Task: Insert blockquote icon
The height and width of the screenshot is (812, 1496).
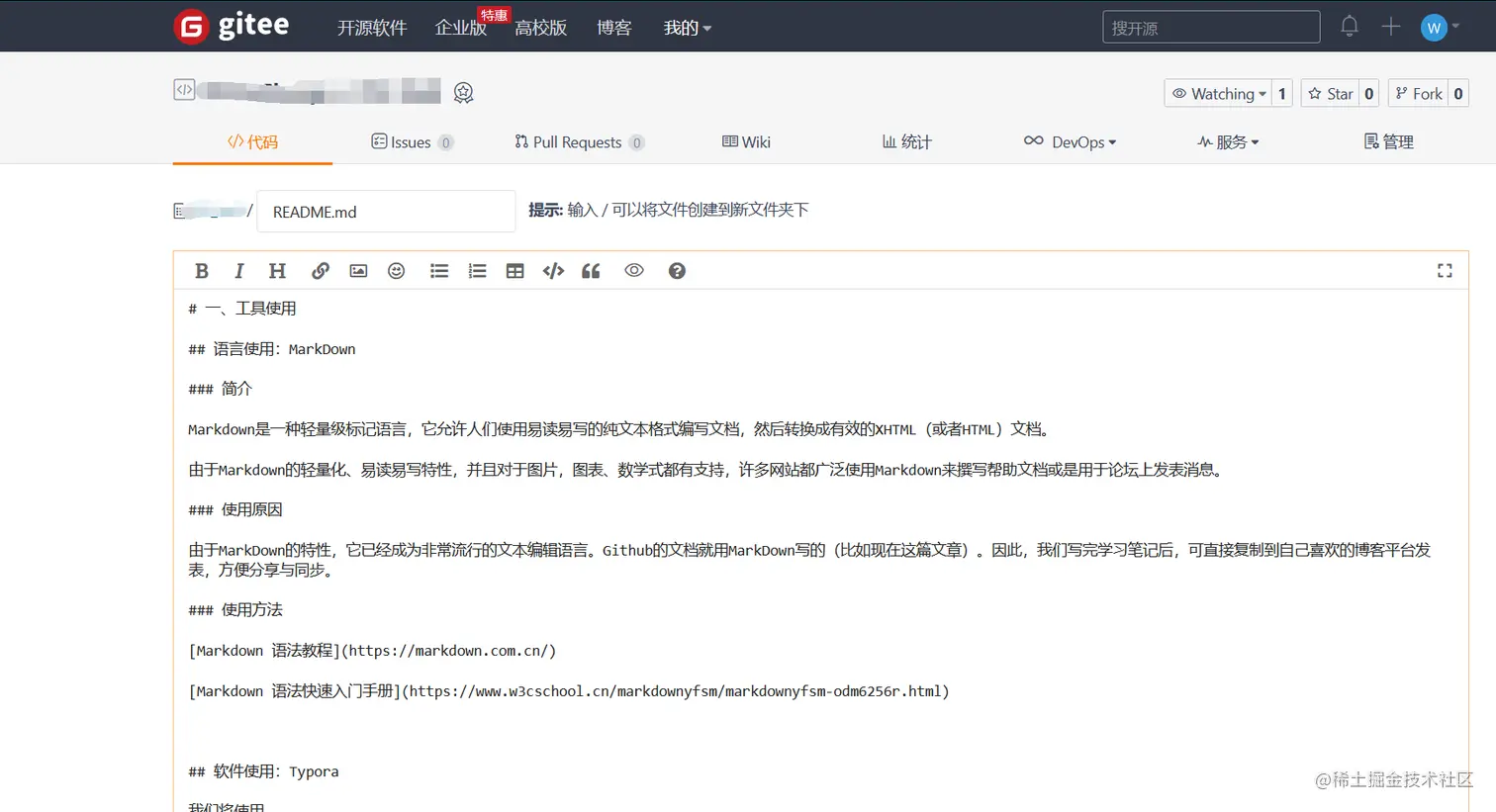Action: [591, 271]
